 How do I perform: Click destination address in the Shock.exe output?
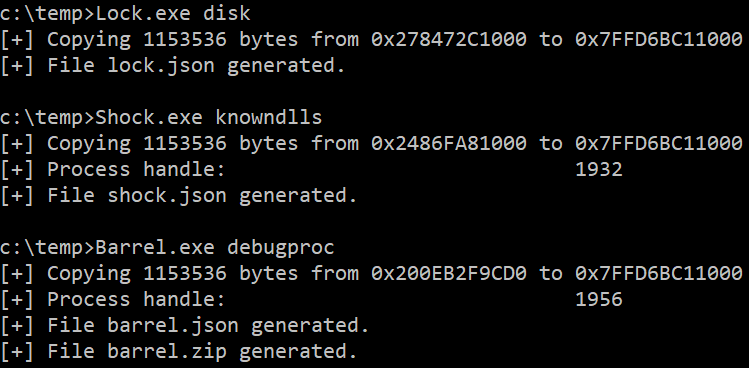pos(659,143)
